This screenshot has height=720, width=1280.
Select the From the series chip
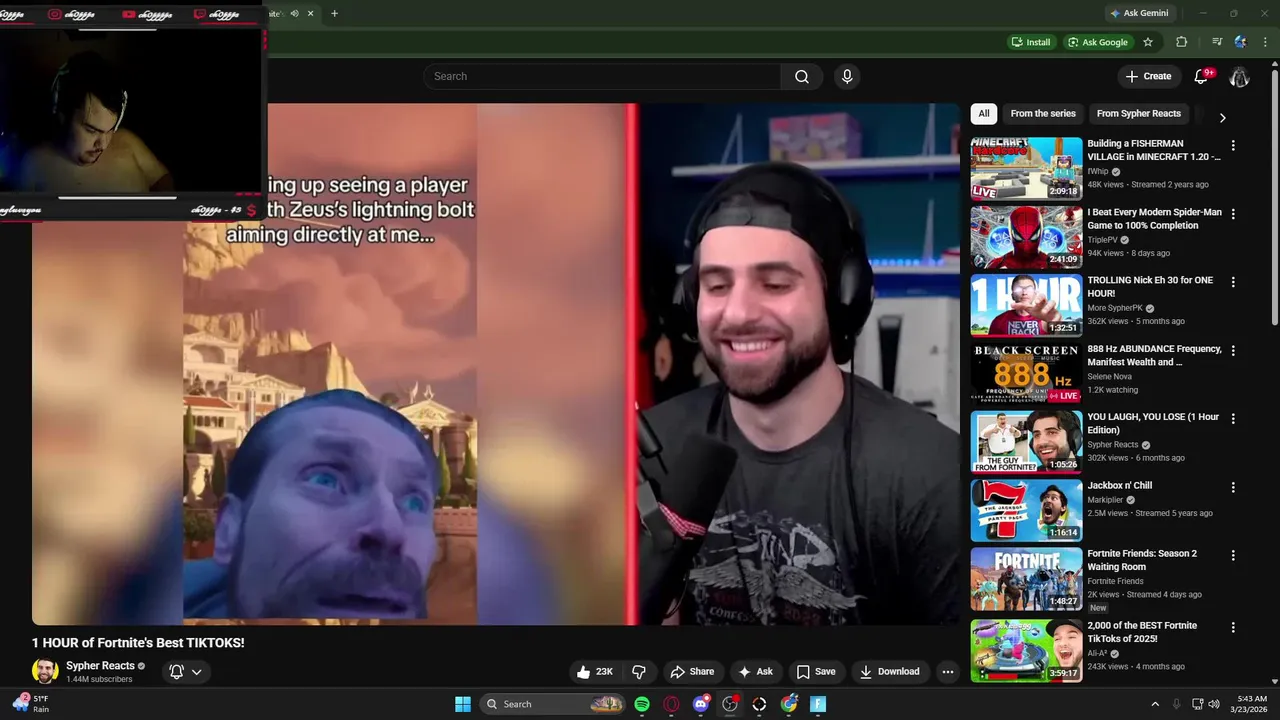click(1043, 113)
